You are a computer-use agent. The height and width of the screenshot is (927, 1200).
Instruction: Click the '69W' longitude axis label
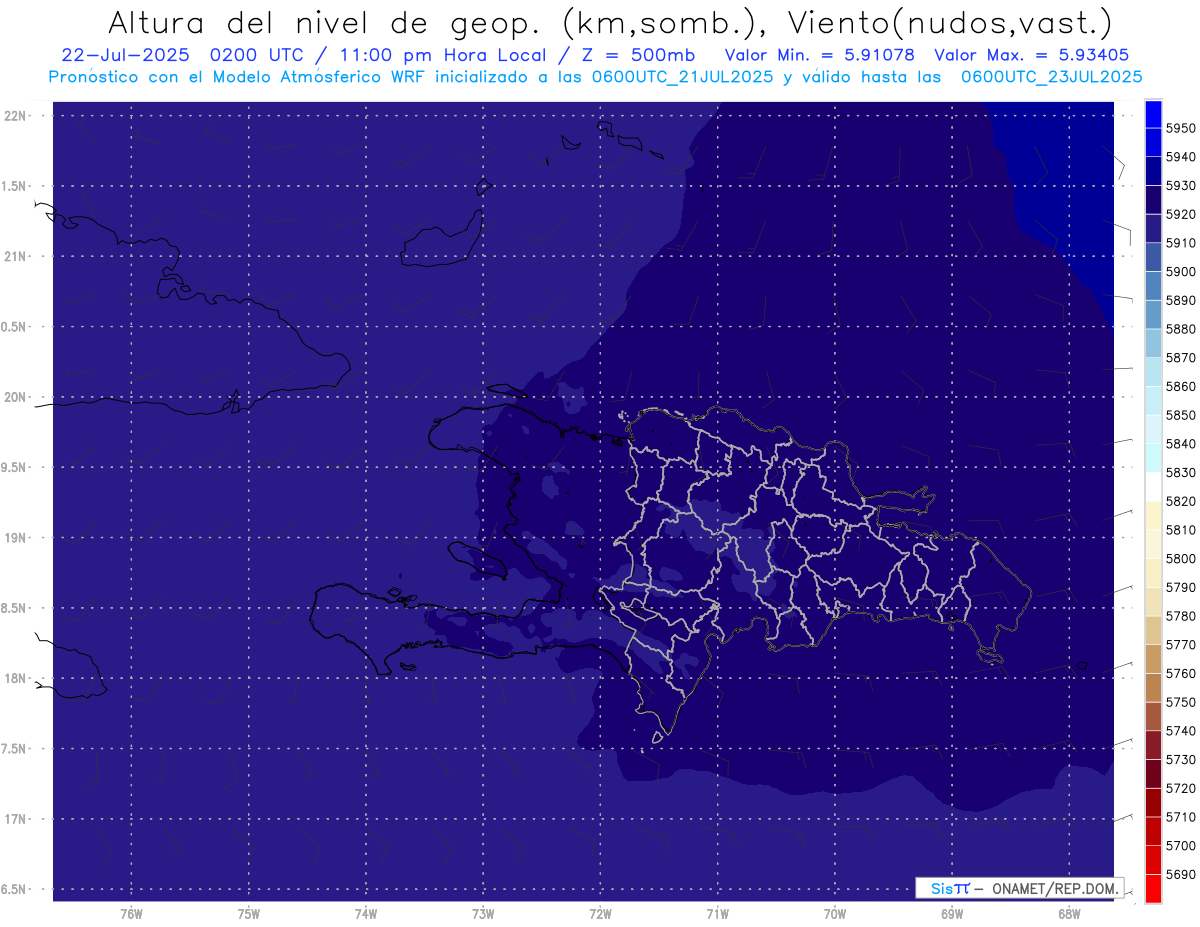[951, 913]
